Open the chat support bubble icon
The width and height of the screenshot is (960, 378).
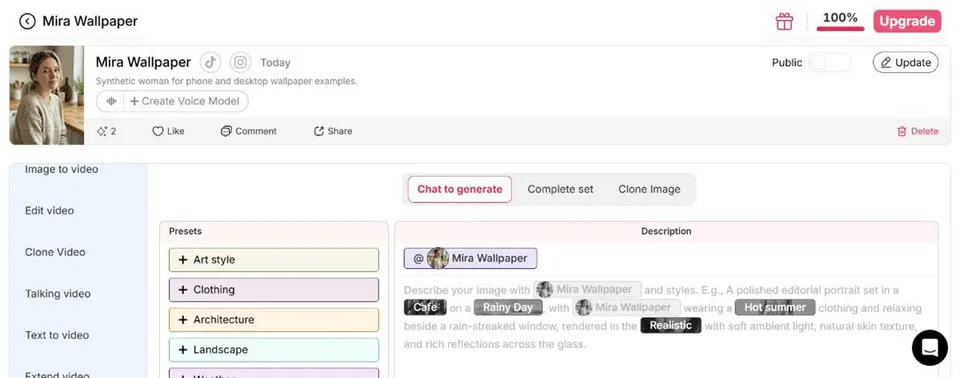click(x=929, y=347)
